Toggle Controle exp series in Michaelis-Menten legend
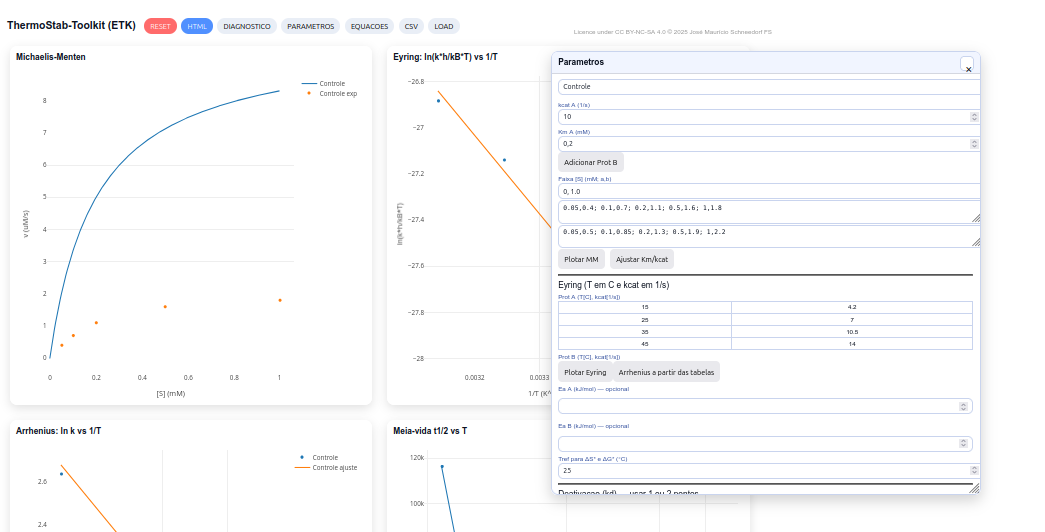This screenshot has width=1045, height=532. point(338,93)
